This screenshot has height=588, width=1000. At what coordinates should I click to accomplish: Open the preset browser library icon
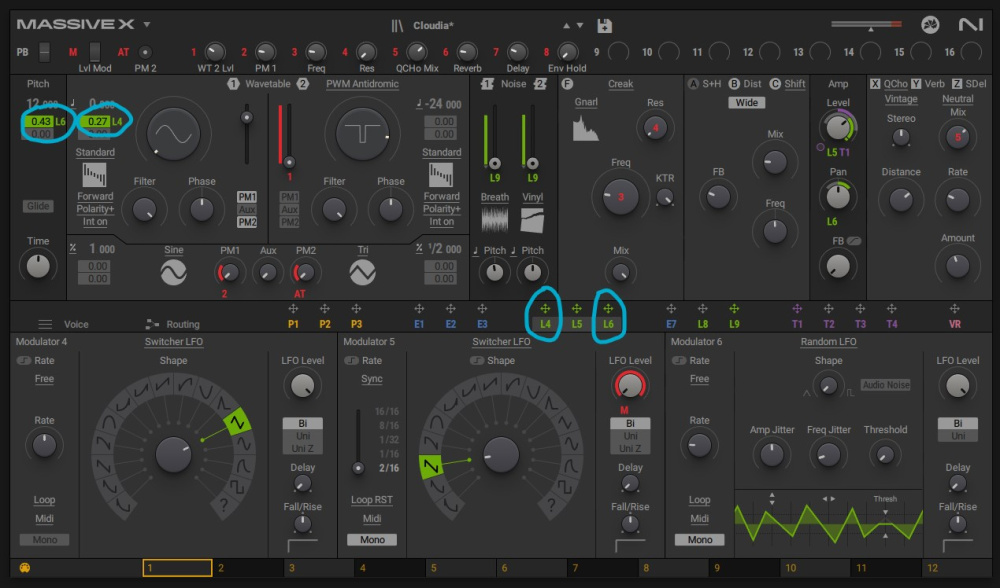point(397,26)
